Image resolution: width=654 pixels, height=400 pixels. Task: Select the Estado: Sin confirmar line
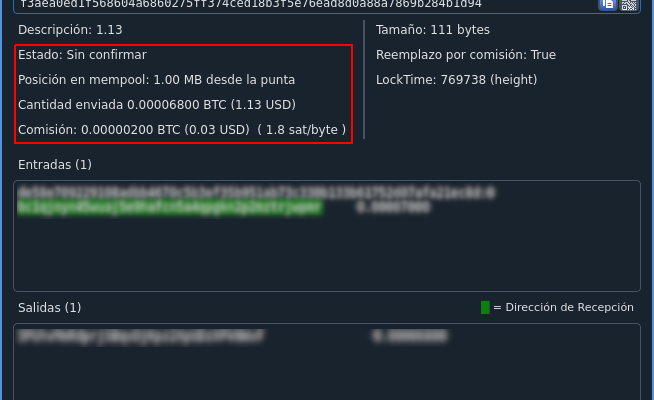[82, 55]
